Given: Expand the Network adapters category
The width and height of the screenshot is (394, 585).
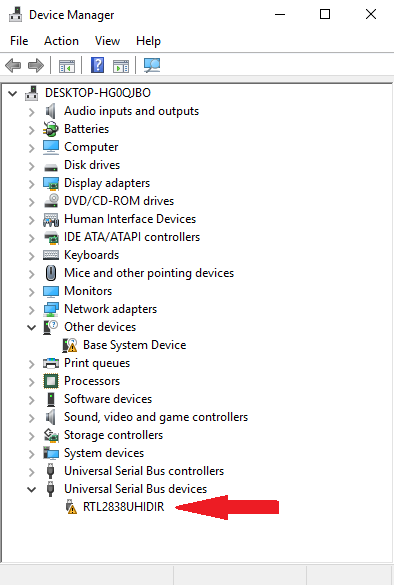Looking at the screenshot, I should tap(32, 310).
